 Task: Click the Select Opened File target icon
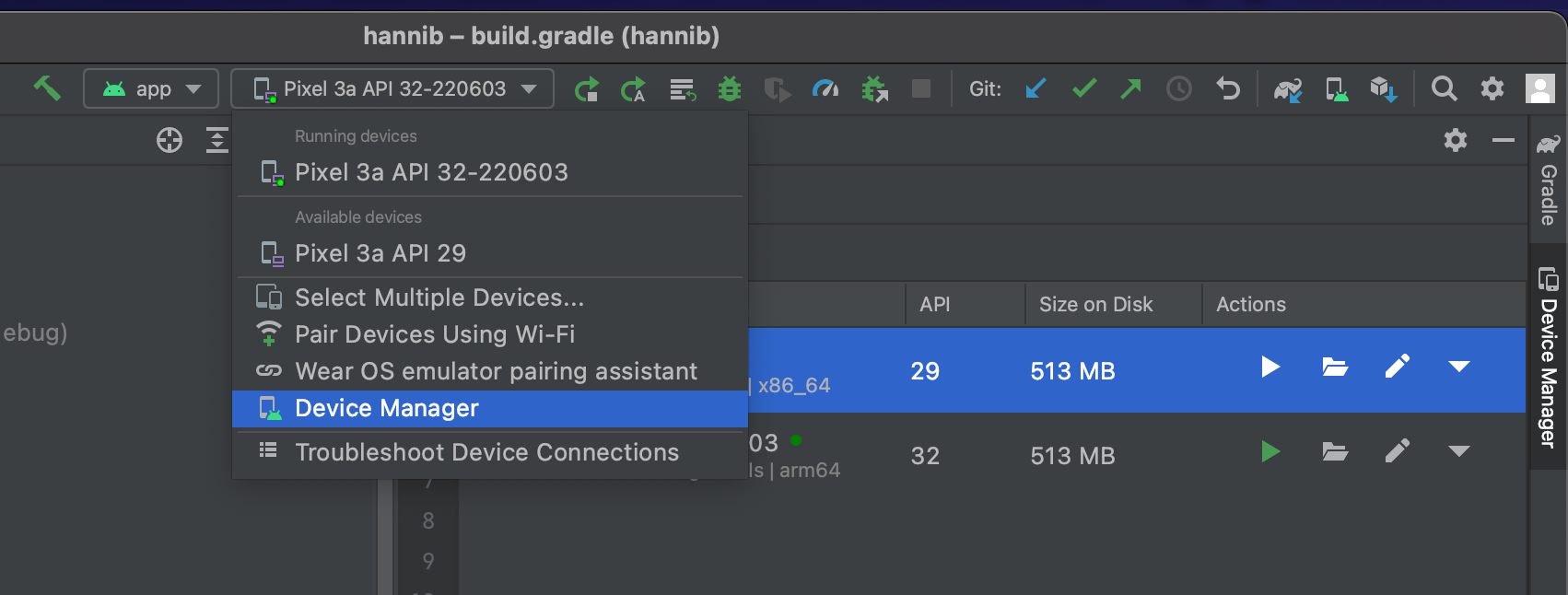[x=170, y=140]
